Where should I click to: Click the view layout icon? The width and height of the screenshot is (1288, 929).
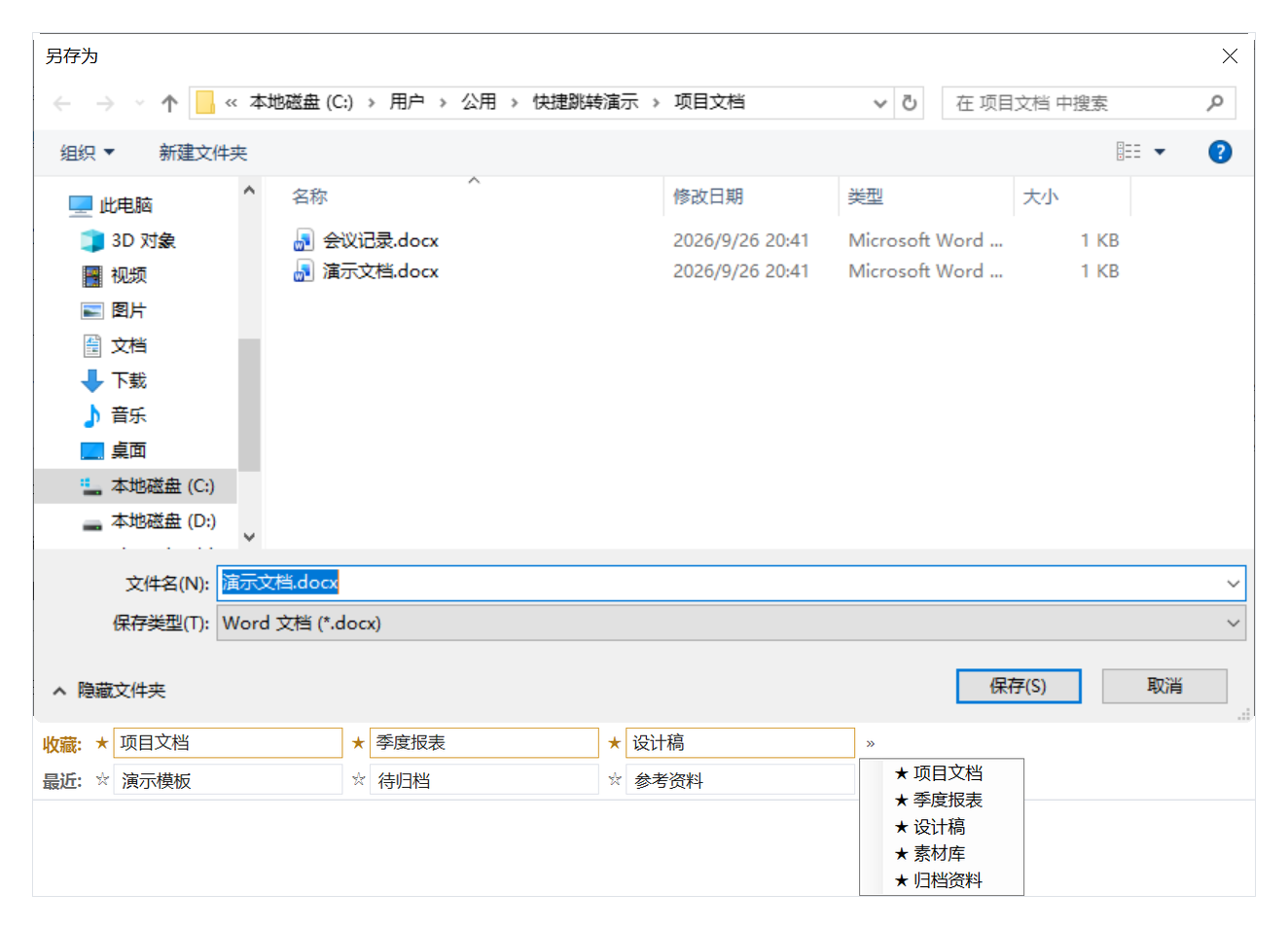[x=1128, y=152]
